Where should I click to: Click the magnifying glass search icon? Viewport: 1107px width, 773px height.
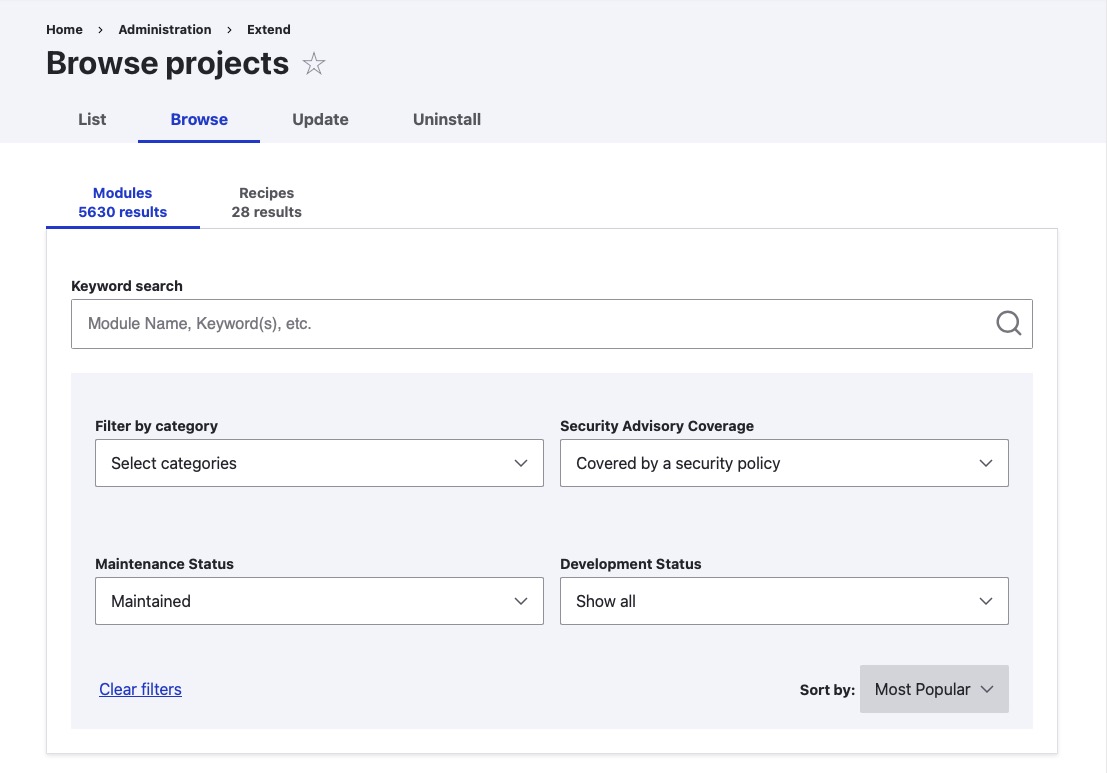coord(1008,323)
